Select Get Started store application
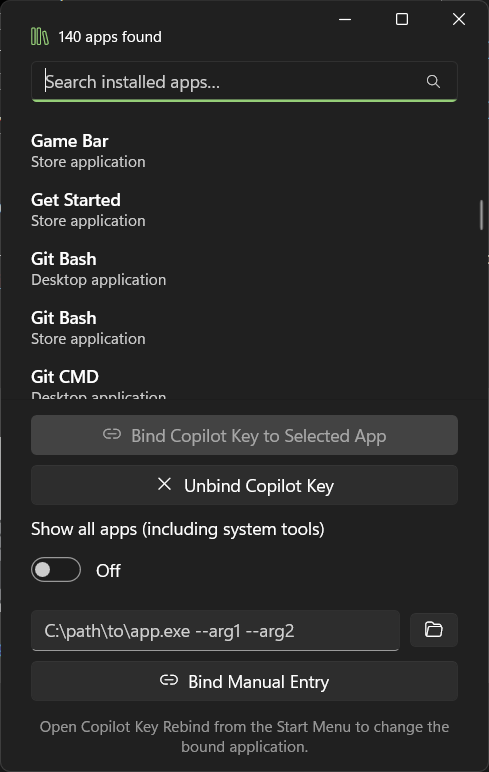This screenshot has height=772, width=489. coord(244,210)
